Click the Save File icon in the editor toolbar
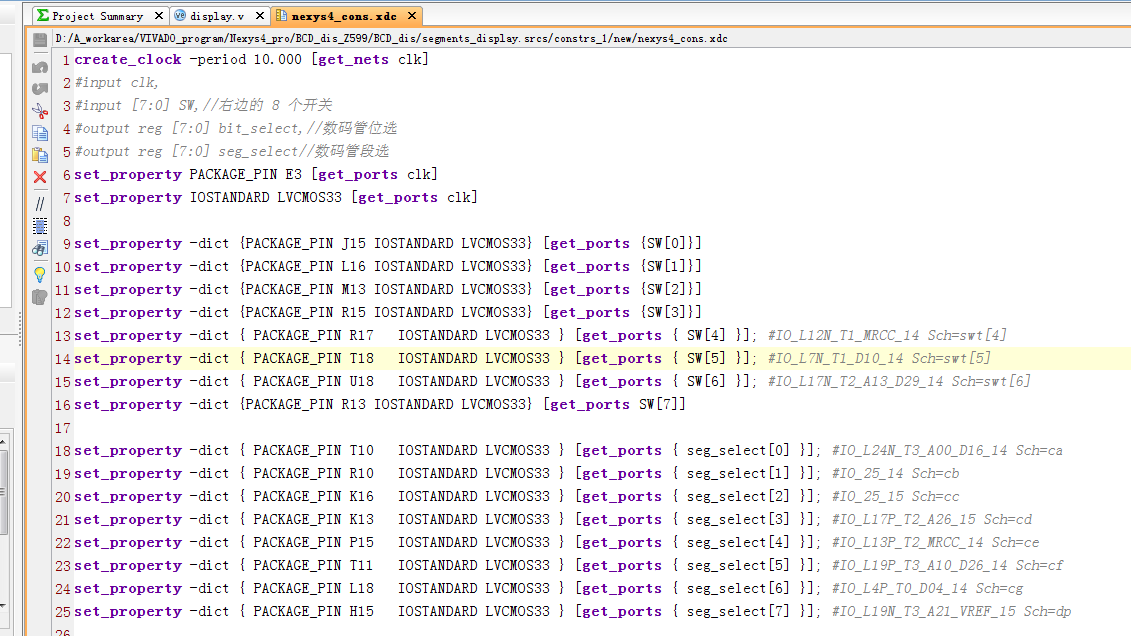Image resolution: width=1131 pixels, height=636 pixels. pos(40,40)
